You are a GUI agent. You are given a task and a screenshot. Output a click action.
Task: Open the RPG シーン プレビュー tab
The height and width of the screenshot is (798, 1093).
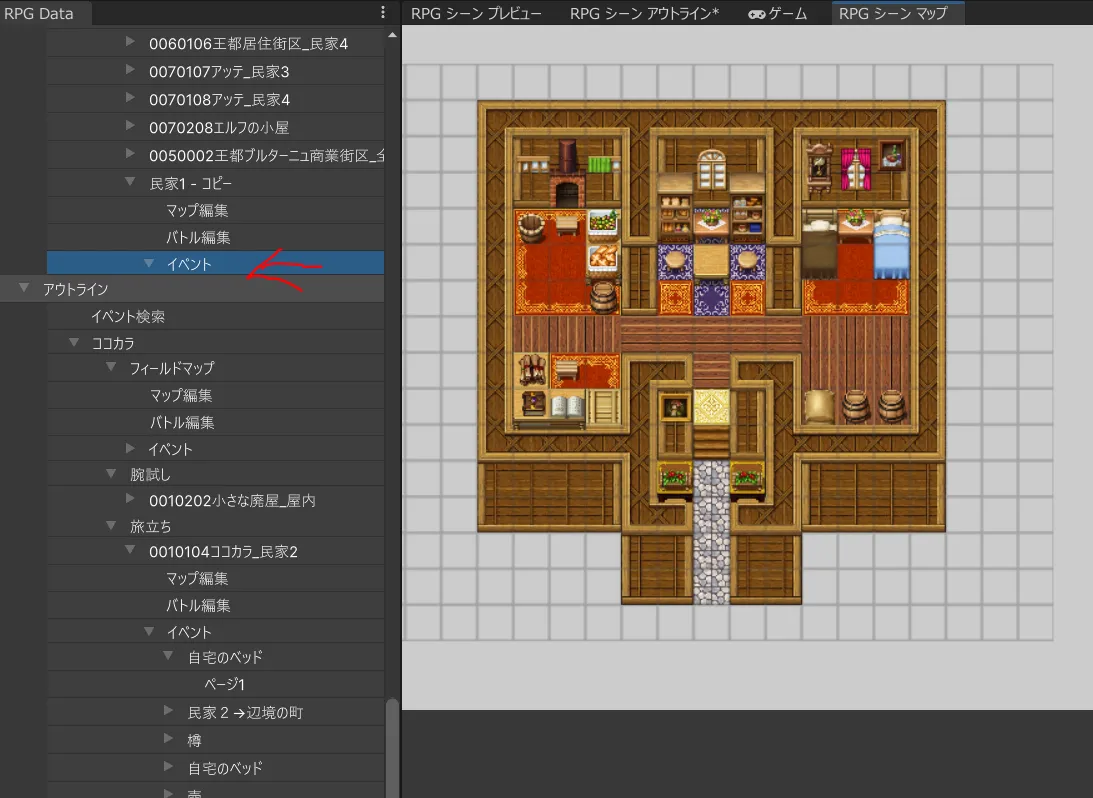pyautogui.click(x=476, y=14)
